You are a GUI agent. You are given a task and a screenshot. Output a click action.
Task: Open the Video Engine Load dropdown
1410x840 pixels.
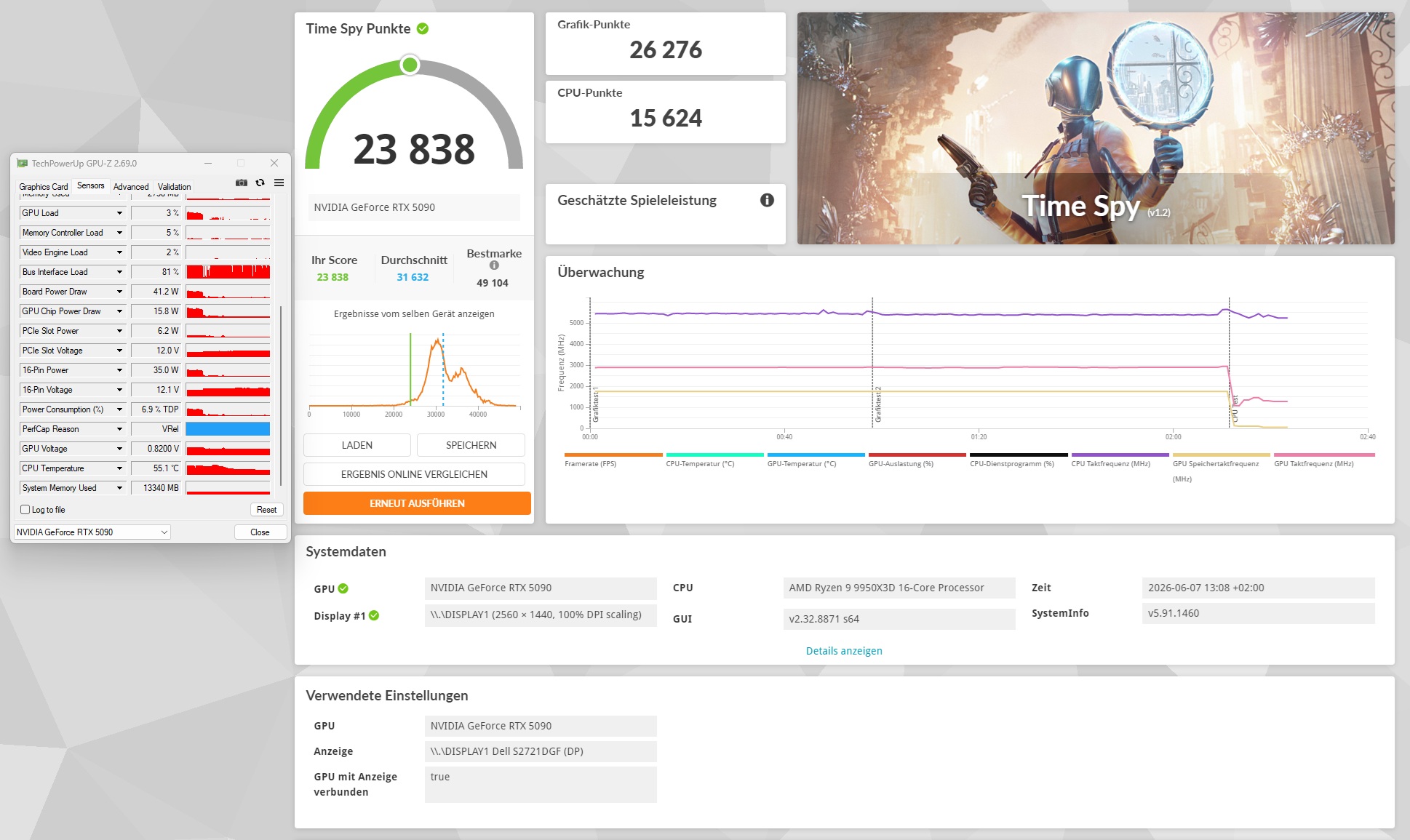[119, 252]
